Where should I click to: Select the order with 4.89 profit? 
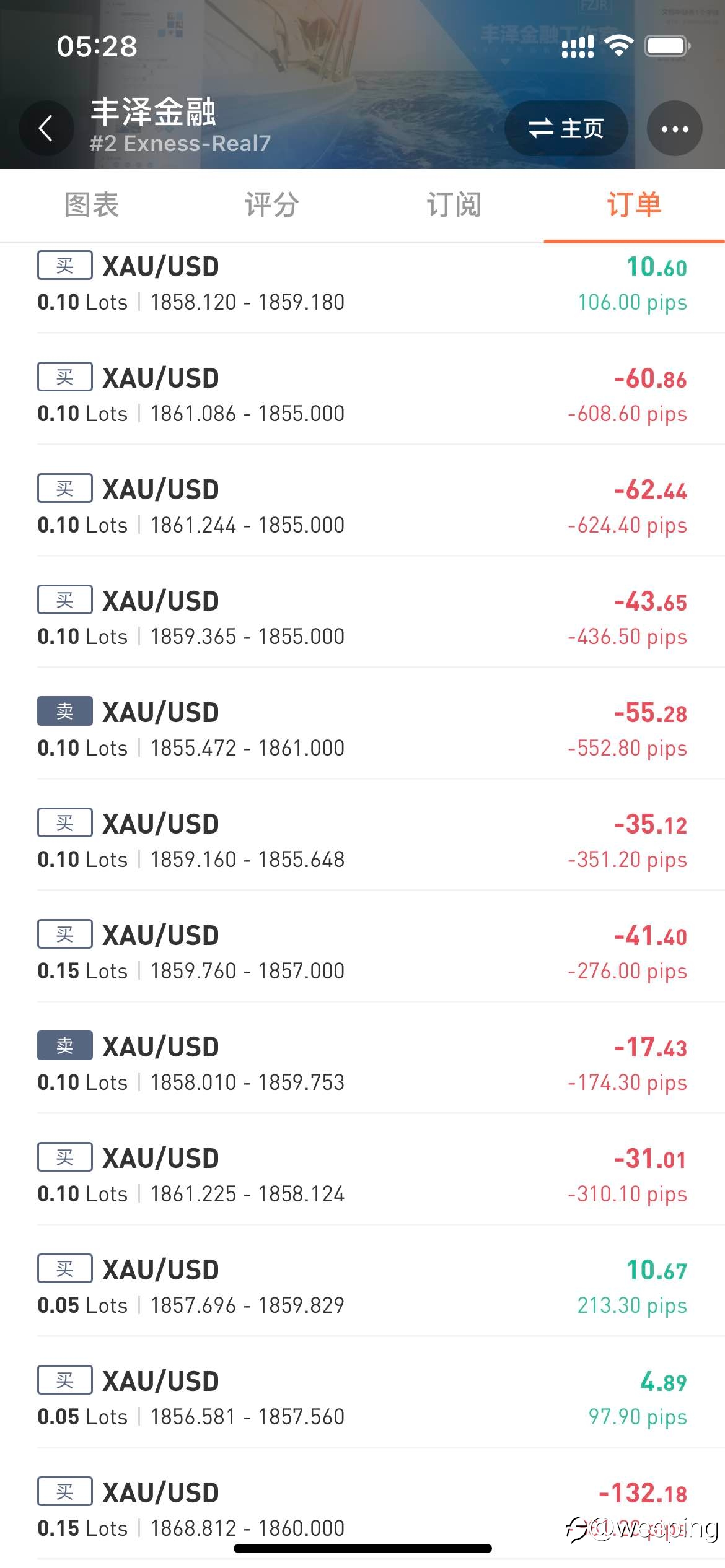pyautogui.click(x=362, y=1398)
